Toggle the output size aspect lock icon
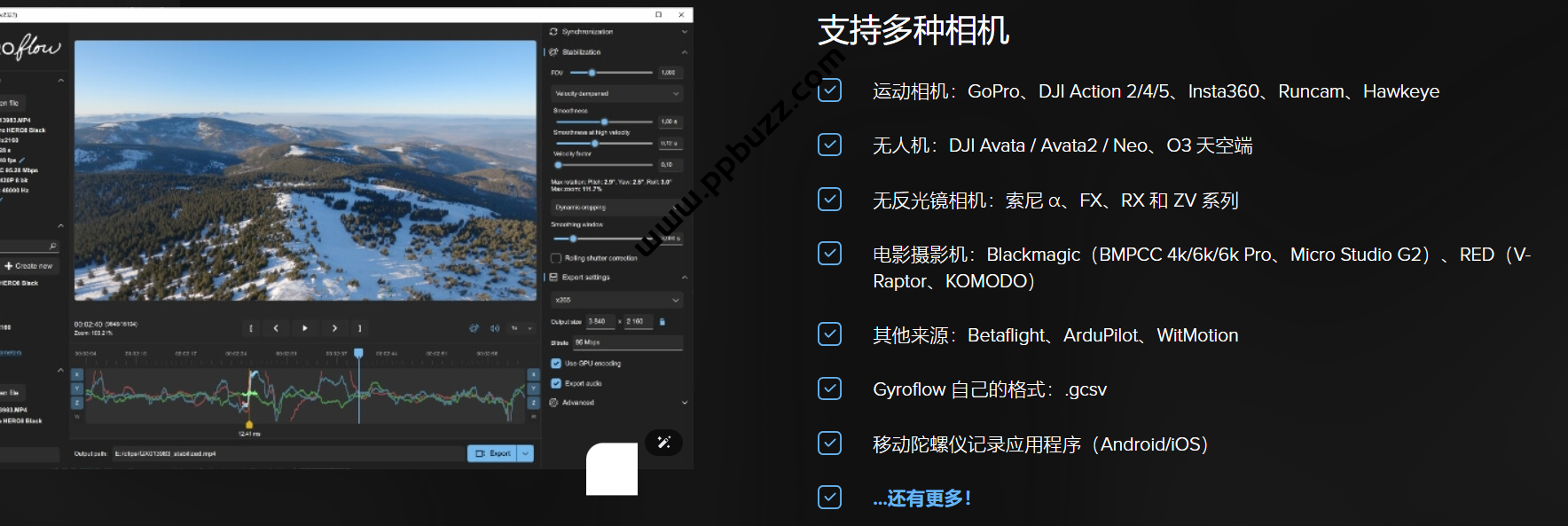Viewport: 1568px width, 526px height. pos(662,321)
